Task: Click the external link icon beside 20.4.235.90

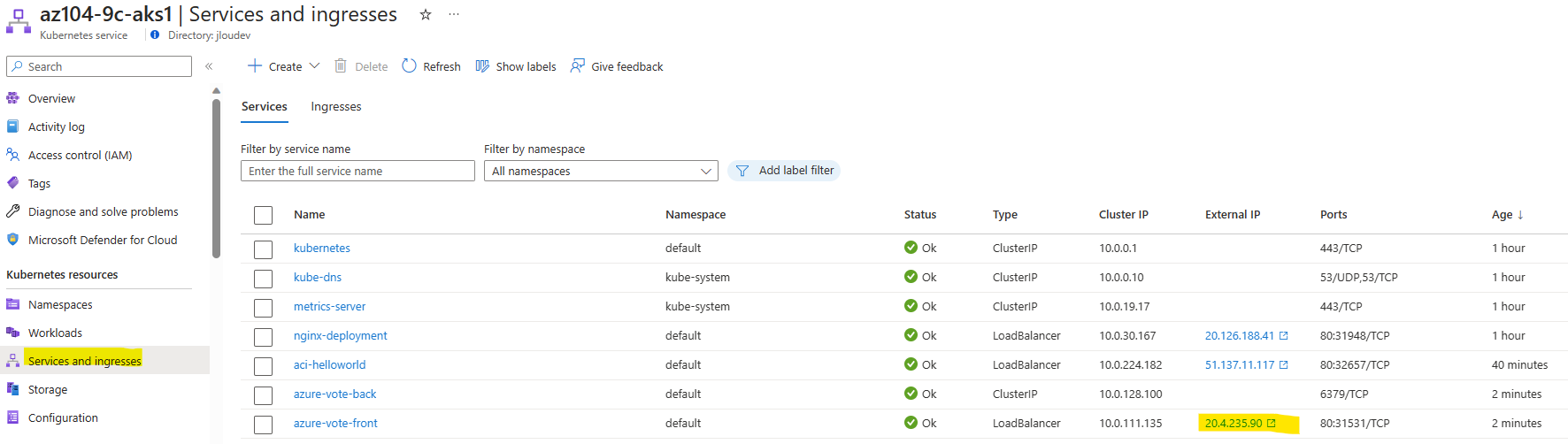Action: point(1272,423)
